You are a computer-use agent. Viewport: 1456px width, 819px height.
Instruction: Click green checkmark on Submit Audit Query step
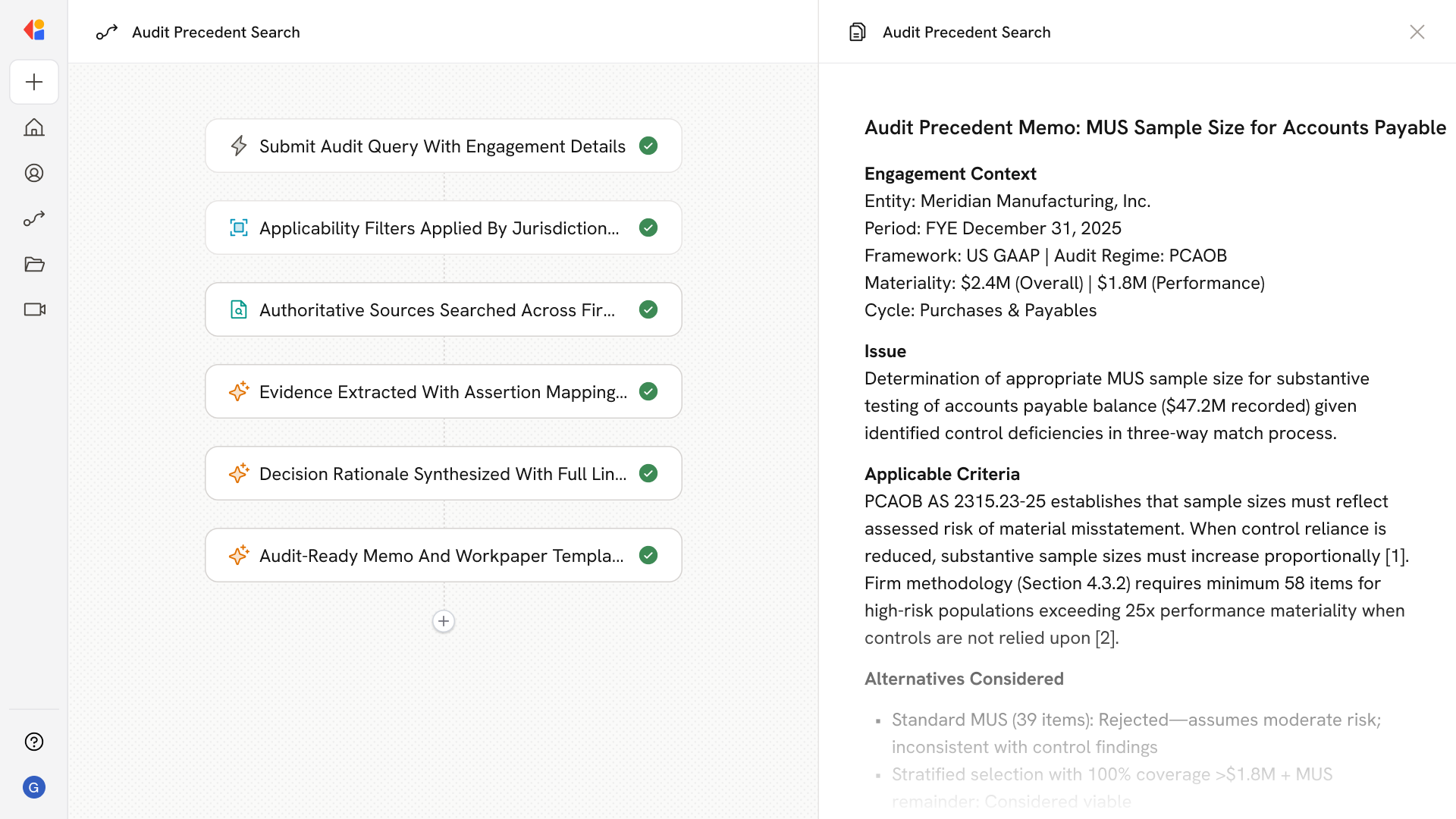(648, 146)
